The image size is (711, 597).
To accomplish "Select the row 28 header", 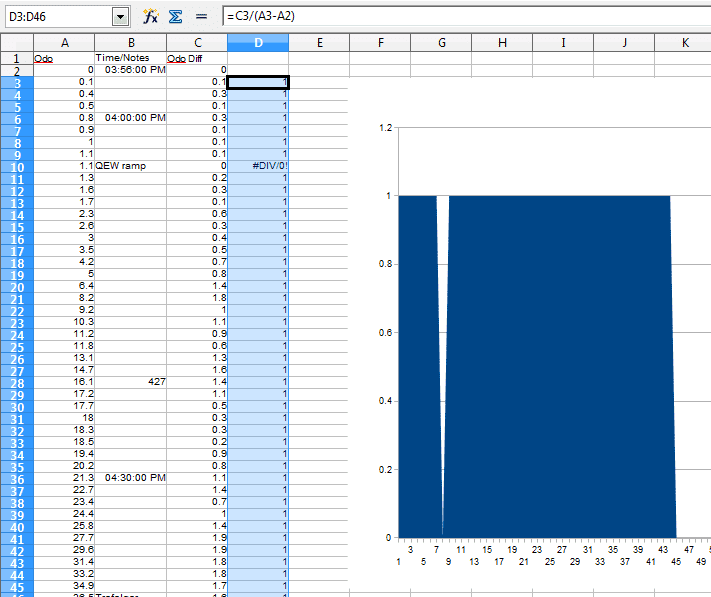I will click(16, 381).
